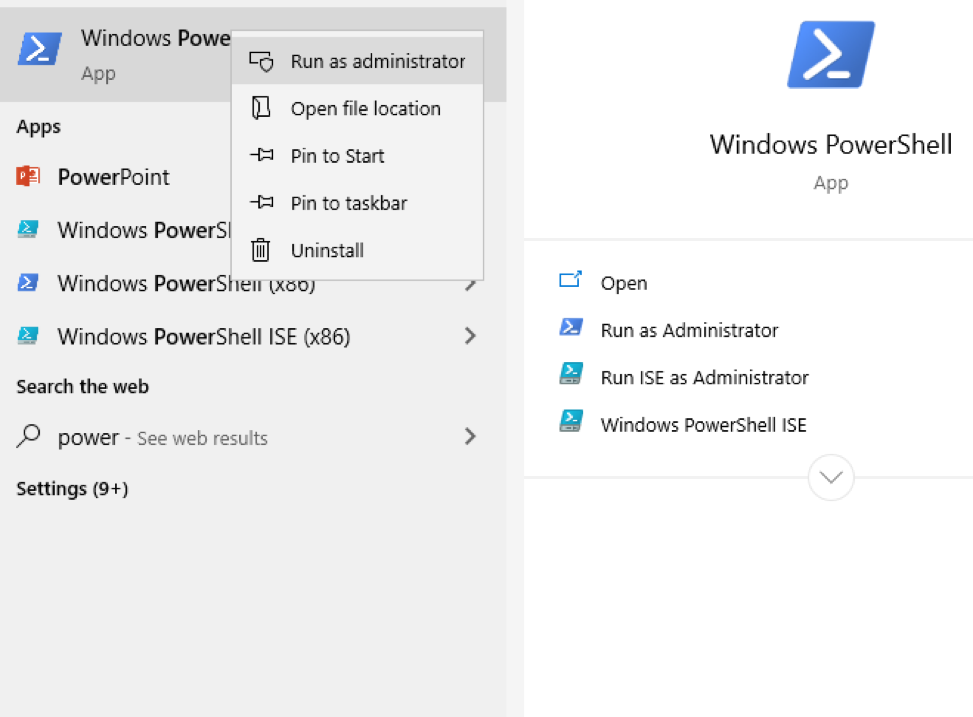Click the shield icon next to Run as administrator
This screenshot has width=973, height=717.
[261, 61]
